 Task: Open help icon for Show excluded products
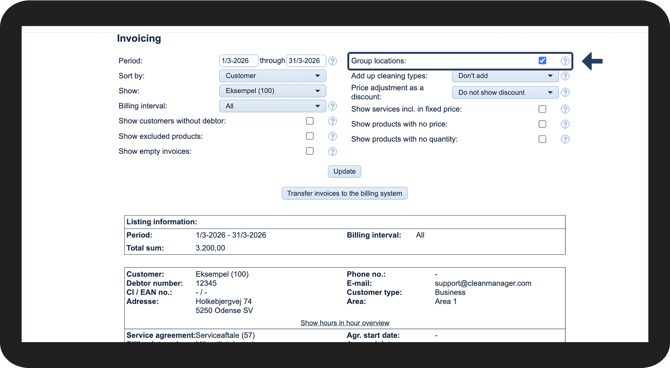(332, 136)
